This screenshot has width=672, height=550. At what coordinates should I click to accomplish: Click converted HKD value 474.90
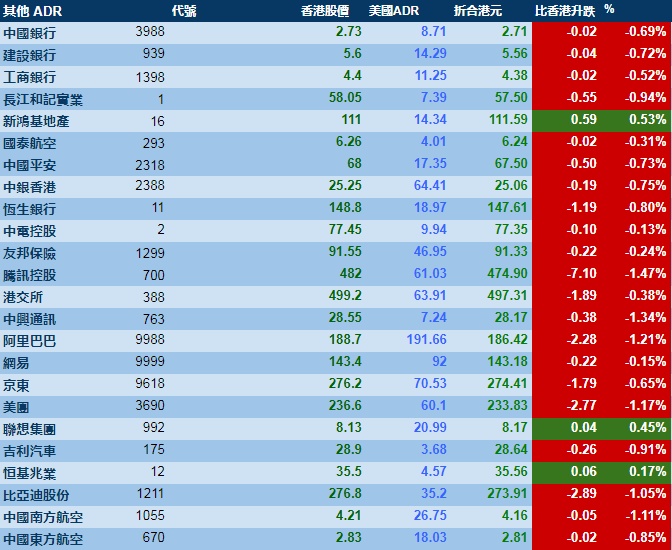point(507,273)
